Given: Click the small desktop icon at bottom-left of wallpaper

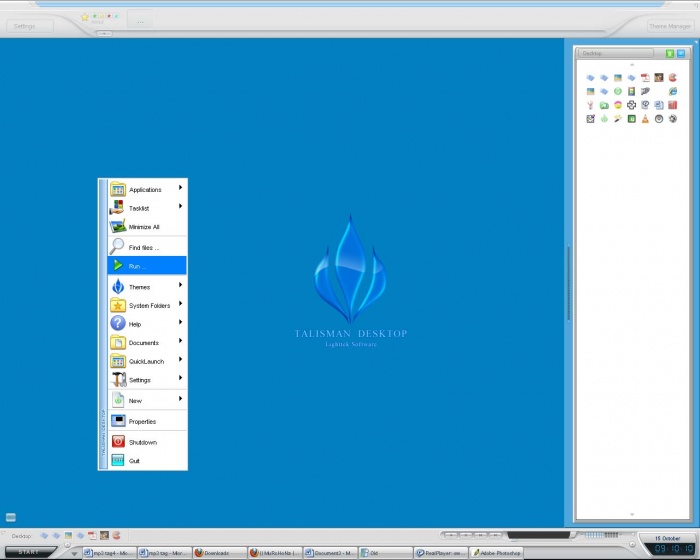Looking at the screenshot, I should click(x=11, y=517).
